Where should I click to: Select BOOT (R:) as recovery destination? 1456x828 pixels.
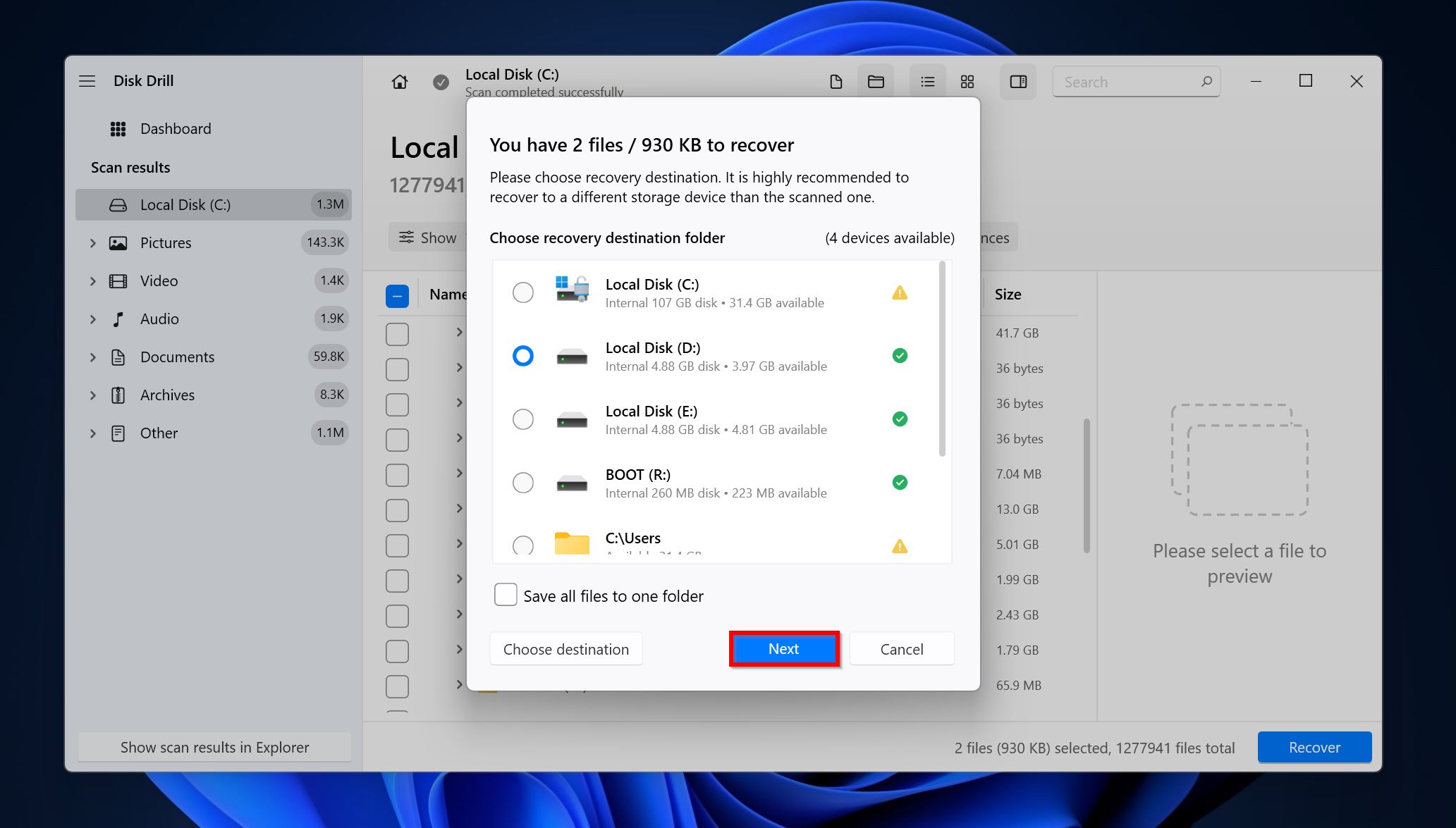(x=523, y=482)
